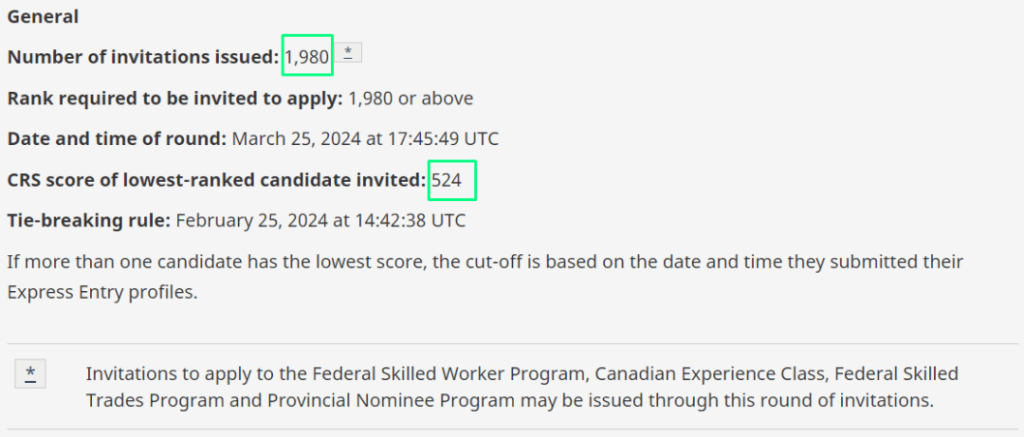Select the highlighted 1,980 invitations value
The width and height of the screenshot is (1024, 437).
307,58
